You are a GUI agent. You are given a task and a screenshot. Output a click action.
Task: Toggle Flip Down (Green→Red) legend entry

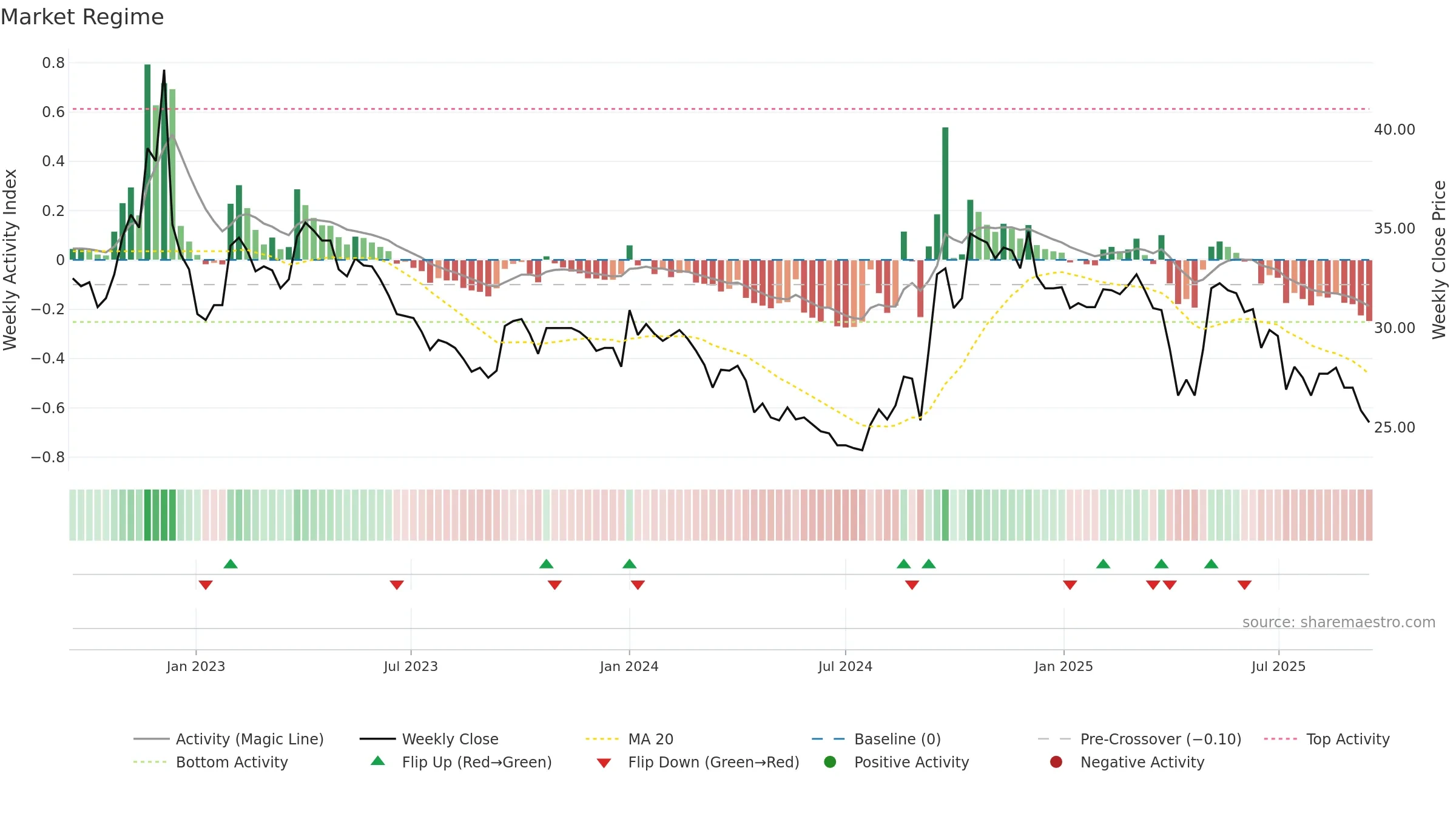pyautogui.click(x=698, y=762)
